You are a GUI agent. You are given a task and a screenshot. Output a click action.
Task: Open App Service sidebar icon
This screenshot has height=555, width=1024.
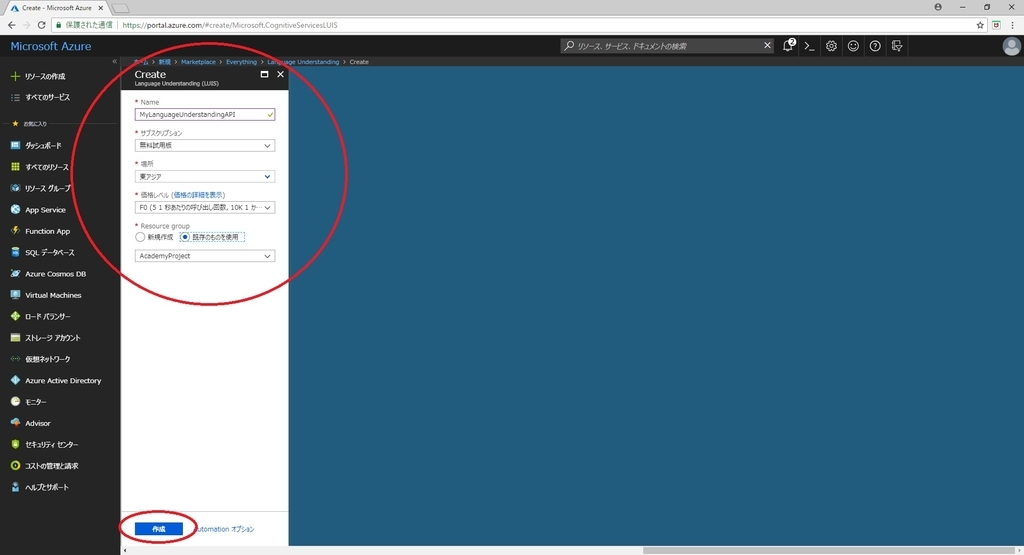point(15,210)
